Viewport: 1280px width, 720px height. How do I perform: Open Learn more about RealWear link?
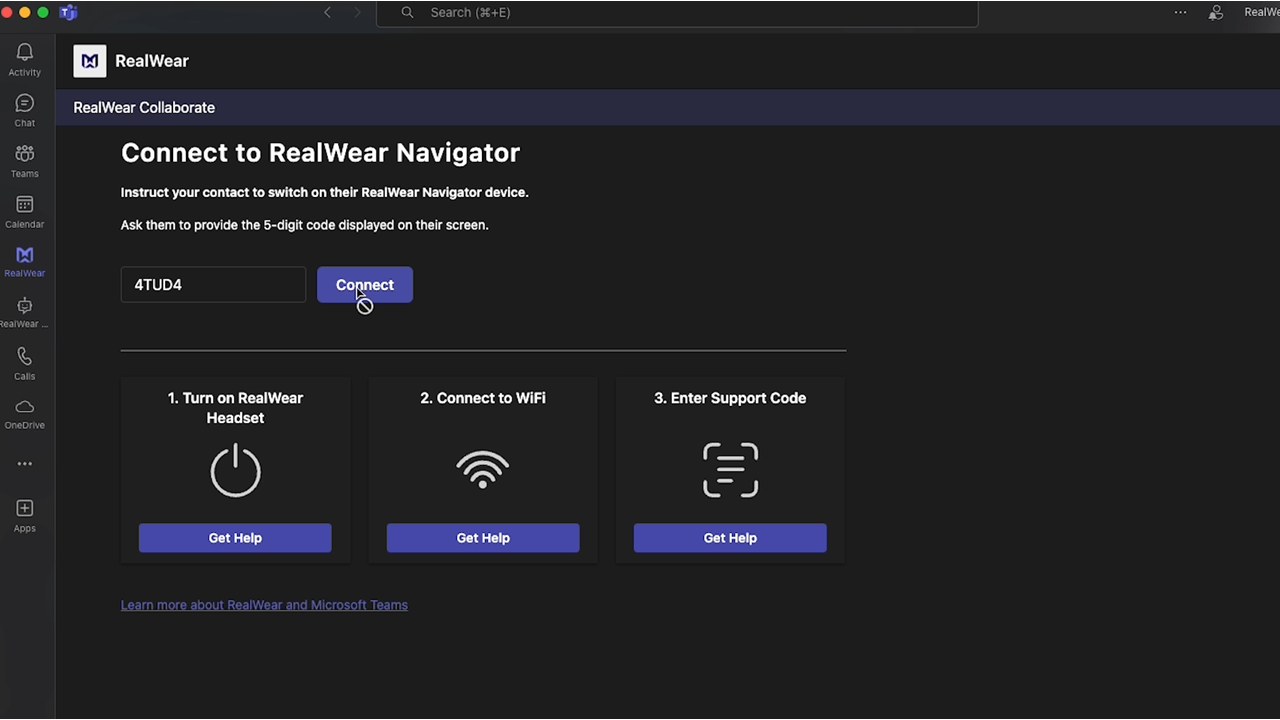(x=264, y=605)
